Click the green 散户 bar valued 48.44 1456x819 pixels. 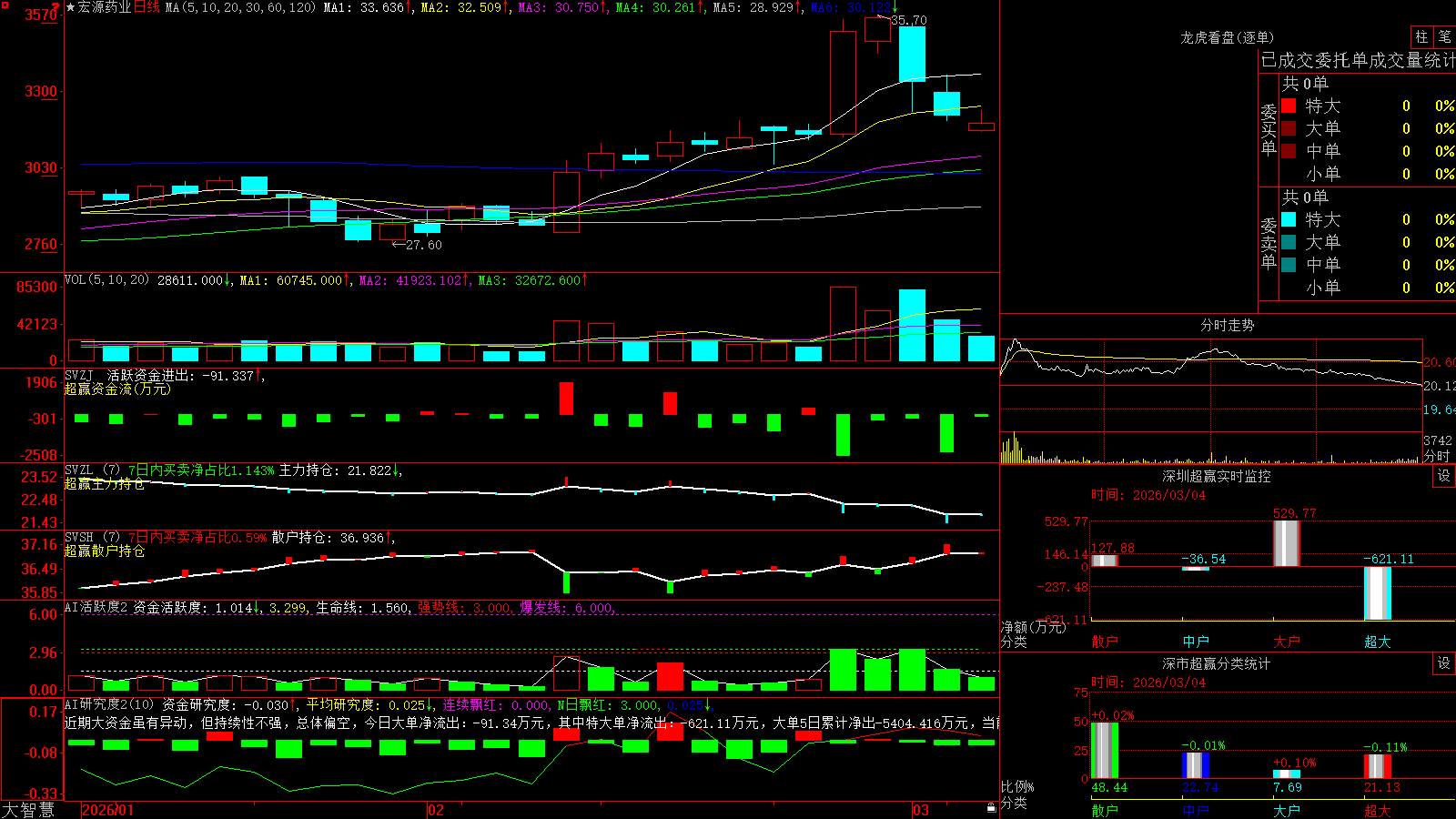(x=1105, y=750)
